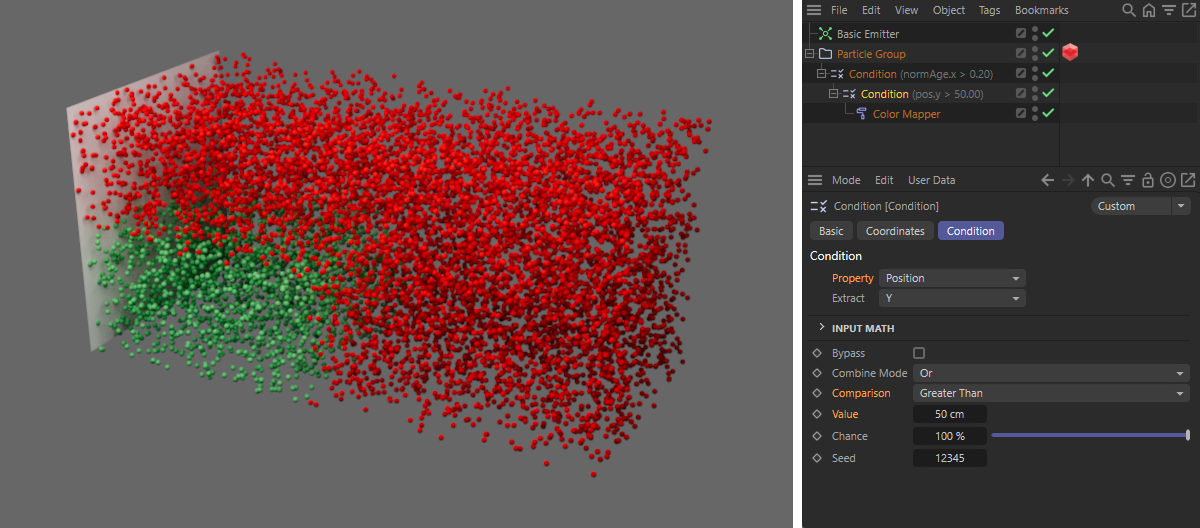This screenshot has height=528, width=1200.
Task: Open the Extract dropdown showing Y
Action: pos(952,298)
